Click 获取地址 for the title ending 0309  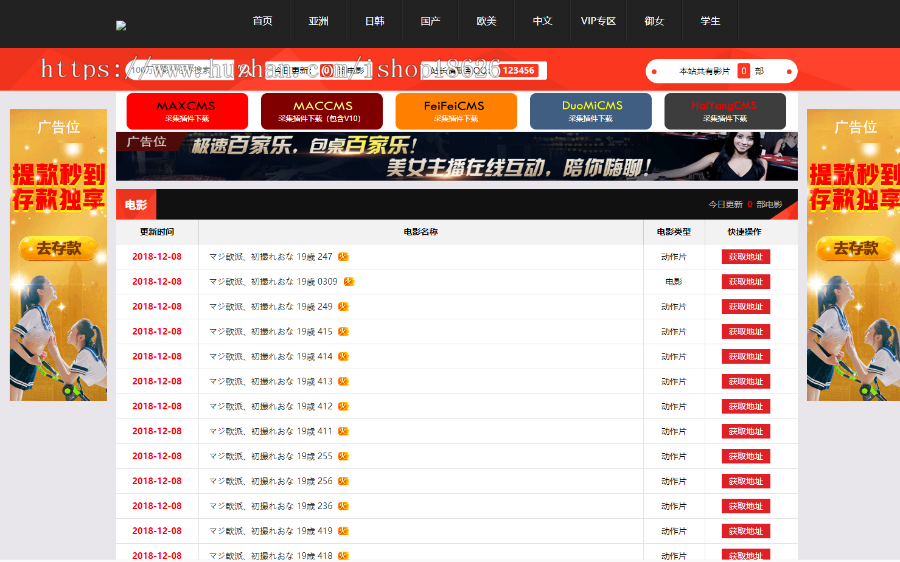click(746, 281)
